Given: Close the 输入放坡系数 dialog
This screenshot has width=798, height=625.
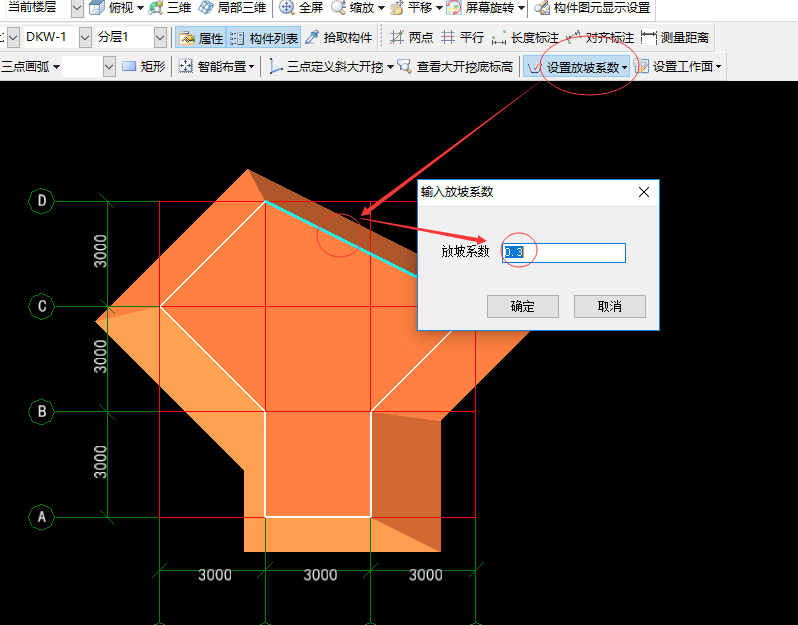Looking at the screenshot, I should click(x=644, y=192).
